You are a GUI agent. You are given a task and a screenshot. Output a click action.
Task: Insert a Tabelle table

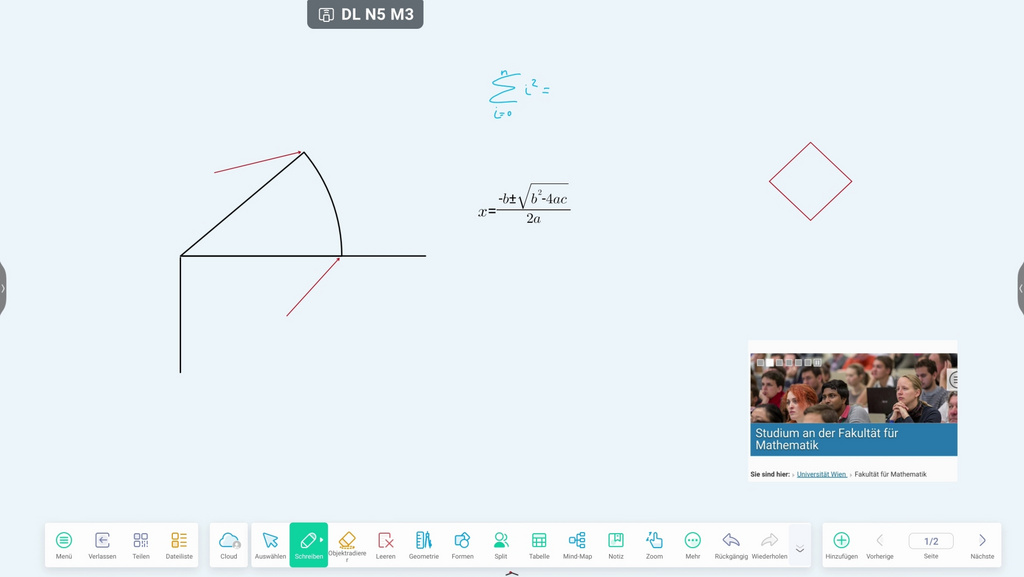539,545
